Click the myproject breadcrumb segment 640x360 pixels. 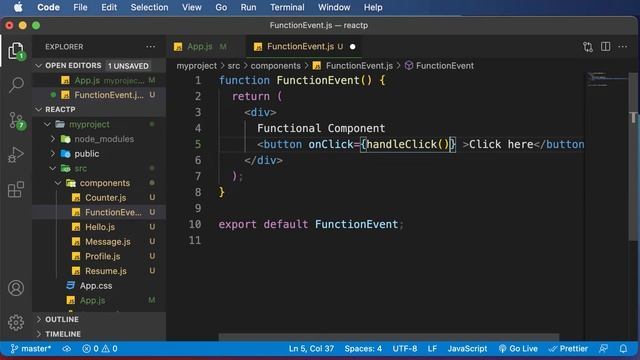pos(196,66)
